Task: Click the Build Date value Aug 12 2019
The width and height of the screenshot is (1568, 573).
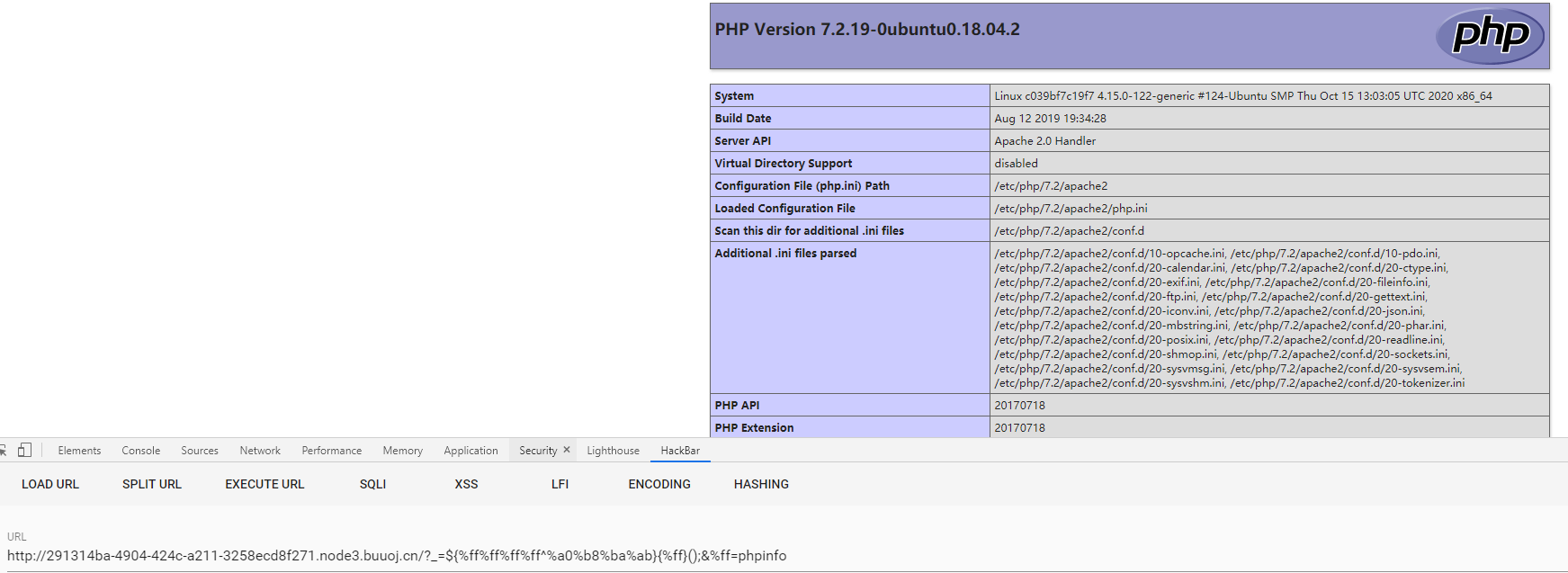Action: [x=1050, y=119]
